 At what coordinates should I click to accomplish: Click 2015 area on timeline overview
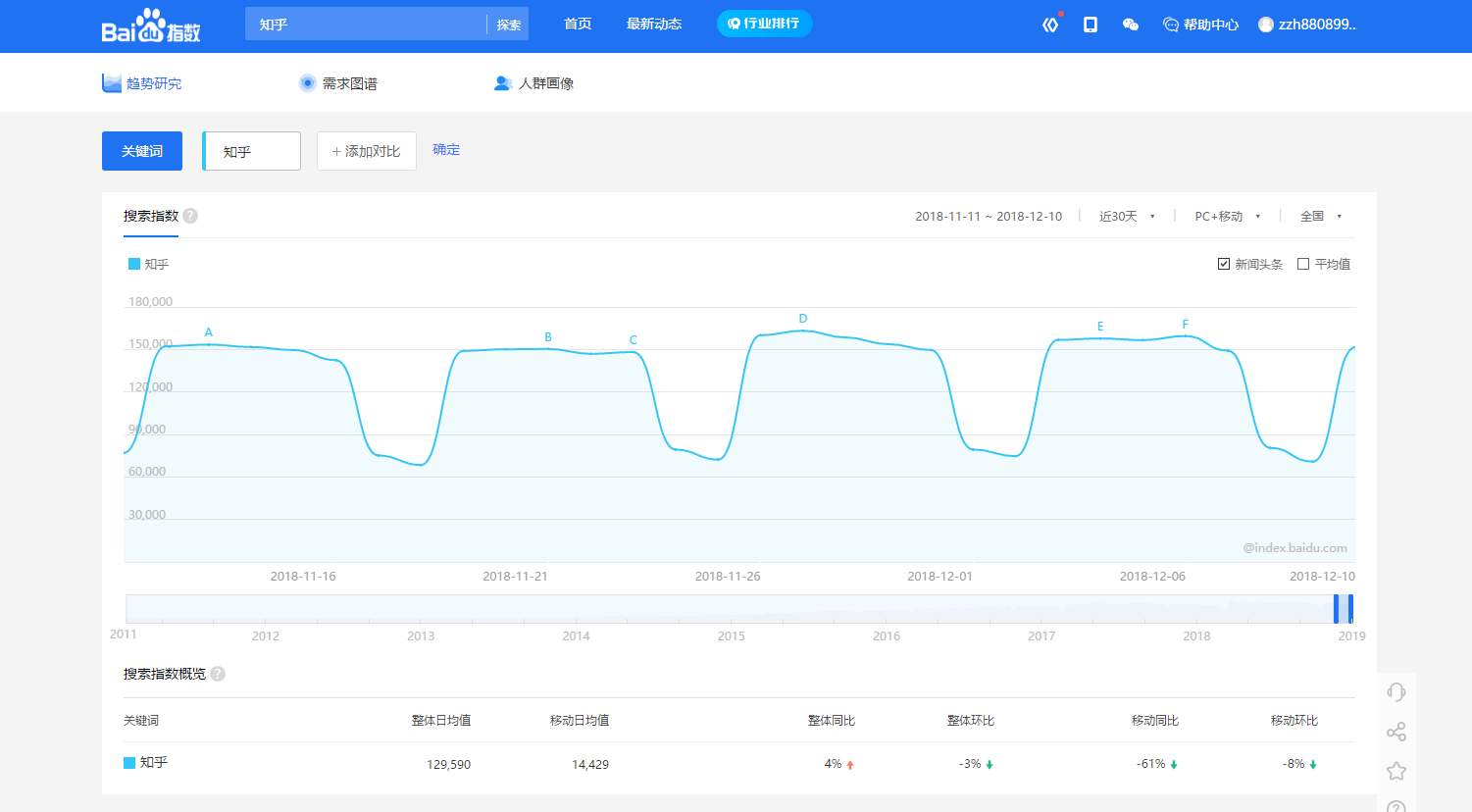(x=732, y=610)
